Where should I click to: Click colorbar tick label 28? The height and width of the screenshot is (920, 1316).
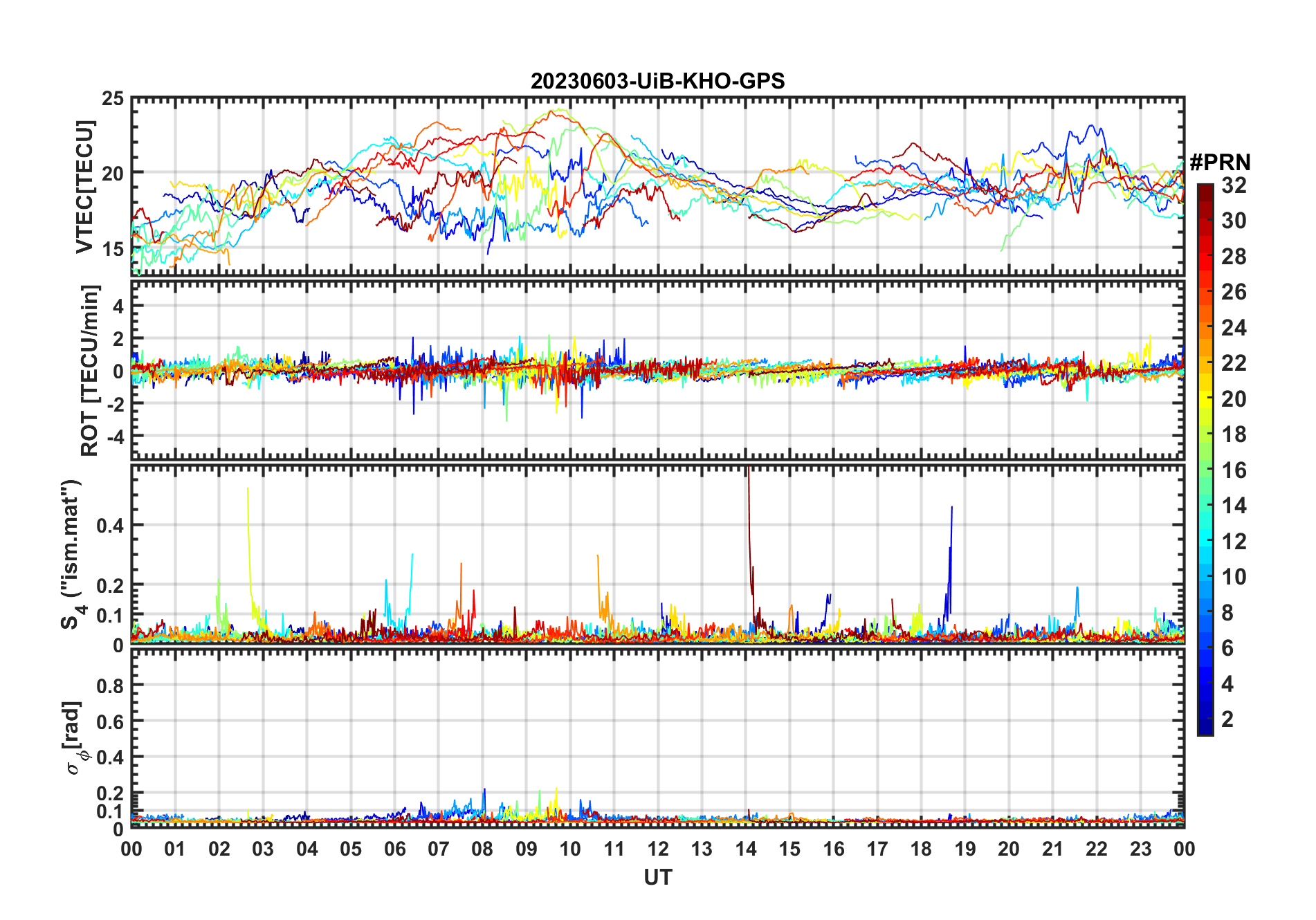(1234, 257)
